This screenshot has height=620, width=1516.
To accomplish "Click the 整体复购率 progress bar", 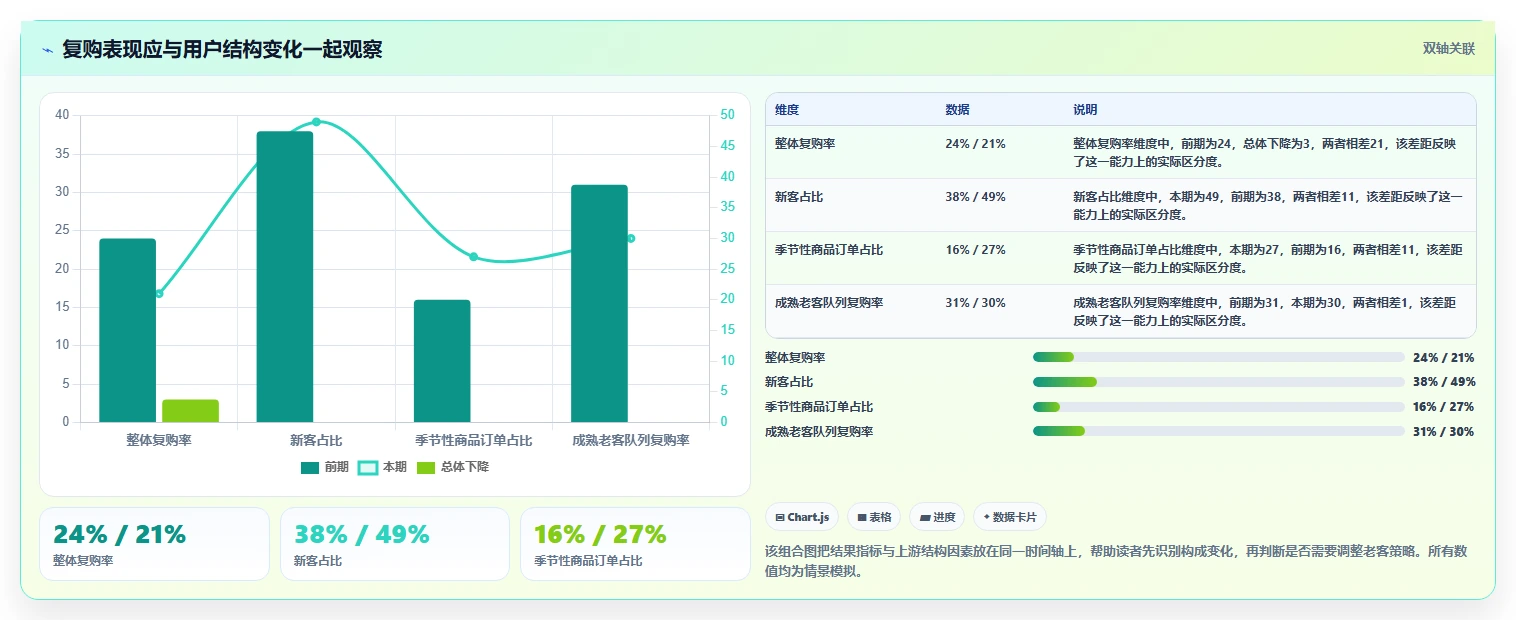I will coord(1219,357).
